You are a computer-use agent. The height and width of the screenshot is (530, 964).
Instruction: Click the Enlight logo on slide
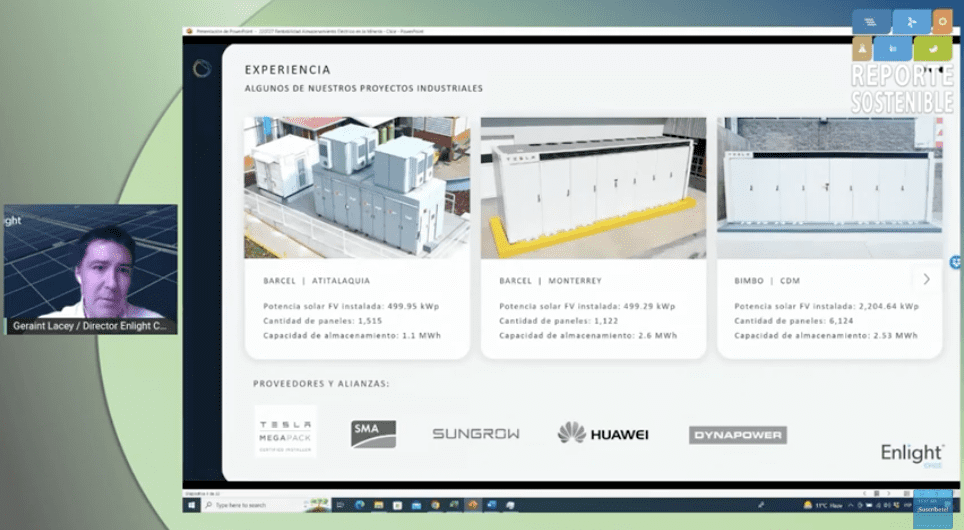[x=911, y=454]
